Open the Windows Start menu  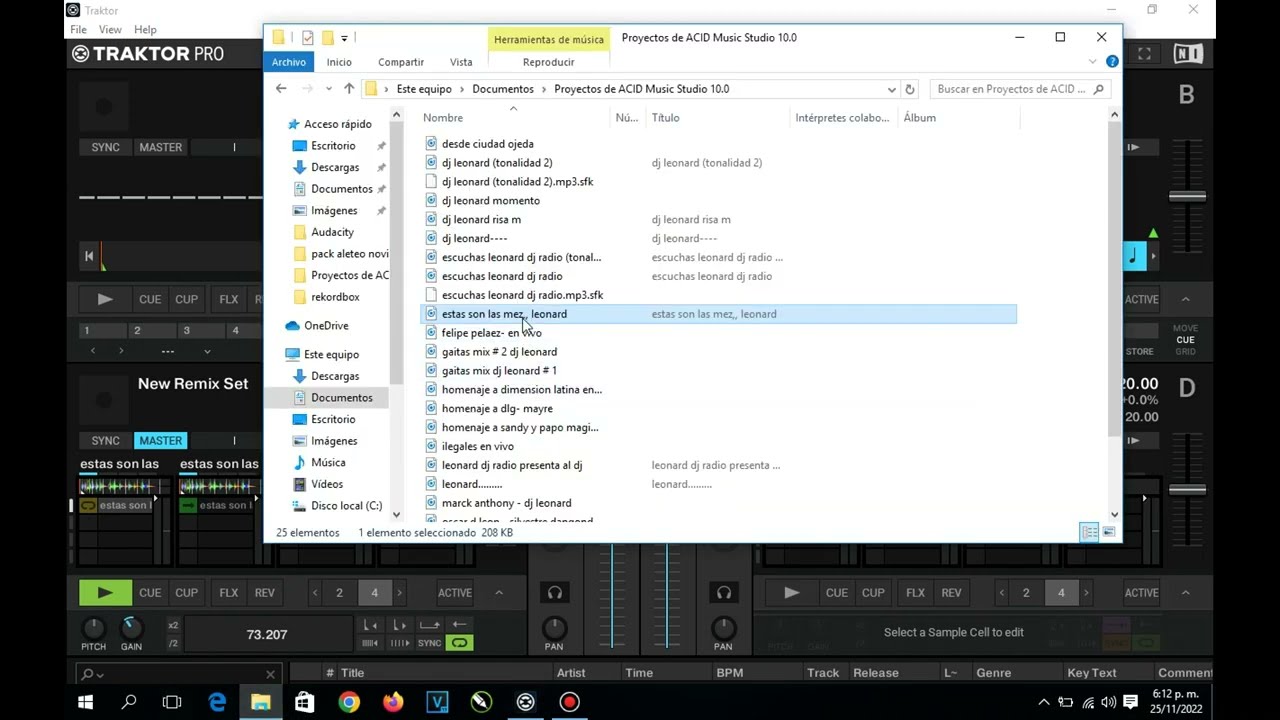tap(85, 702)
